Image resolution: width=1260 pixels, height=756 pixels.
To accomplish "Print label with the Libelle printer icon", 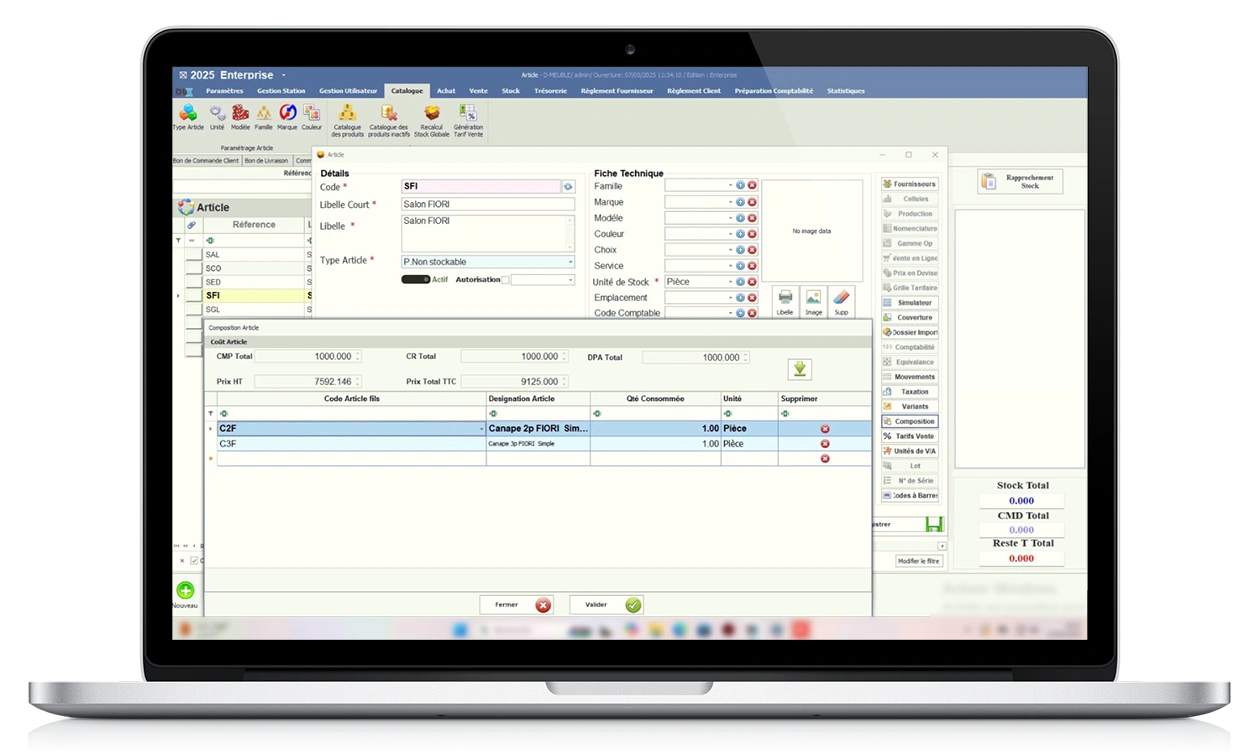I will click(x=785, y=302).
